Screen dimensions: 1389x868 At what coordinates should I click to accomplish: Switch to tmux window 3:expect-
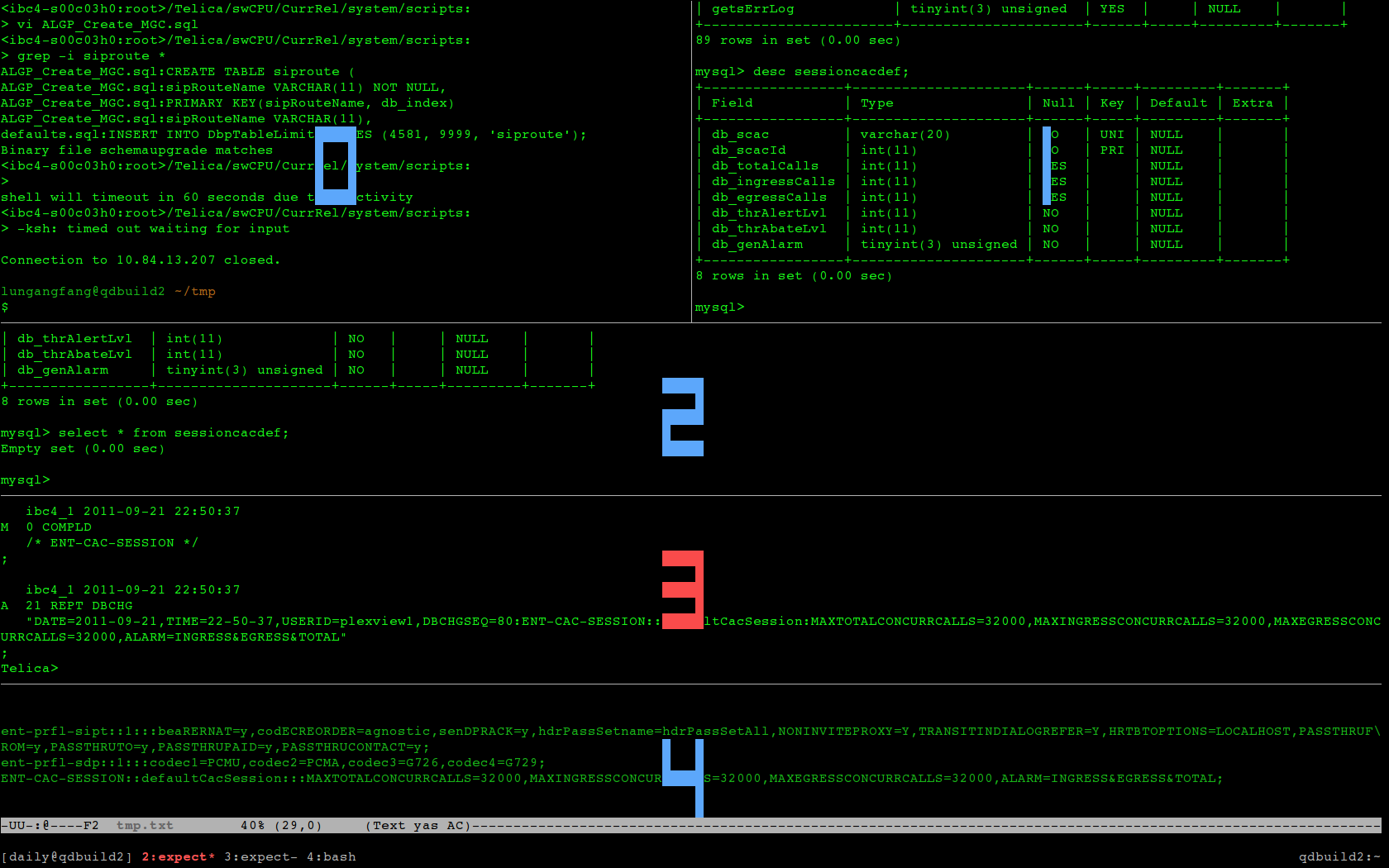260,857
